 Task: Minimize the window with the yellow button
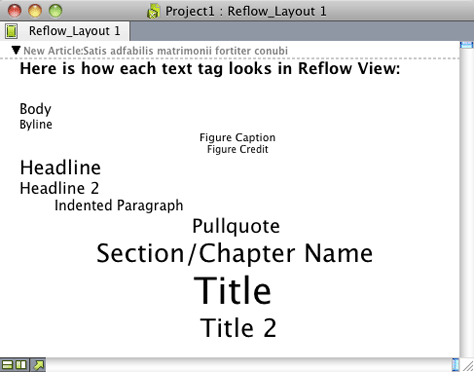pos(35,11)
